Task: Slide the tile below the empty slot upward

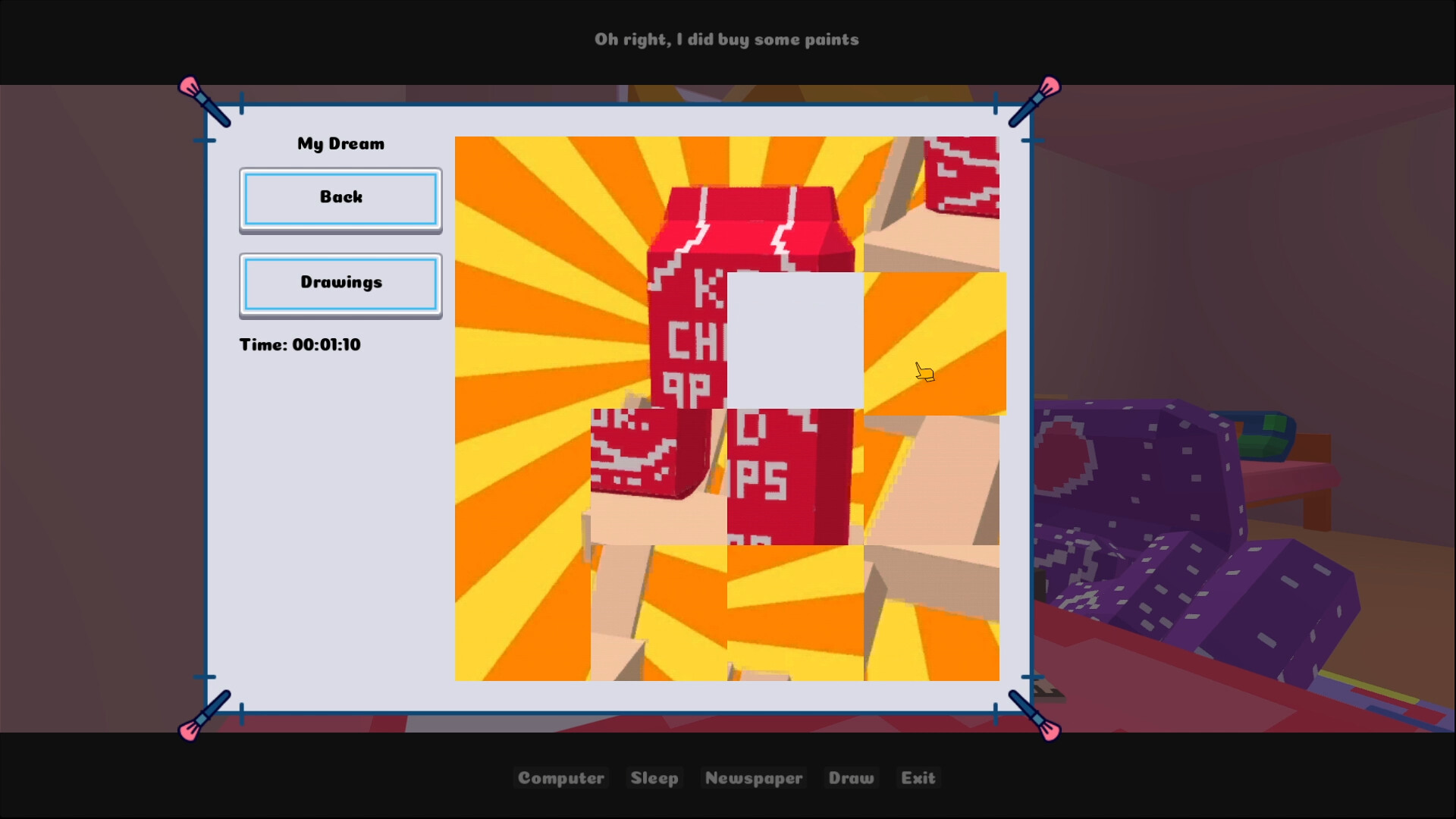Action: point(795,478)
